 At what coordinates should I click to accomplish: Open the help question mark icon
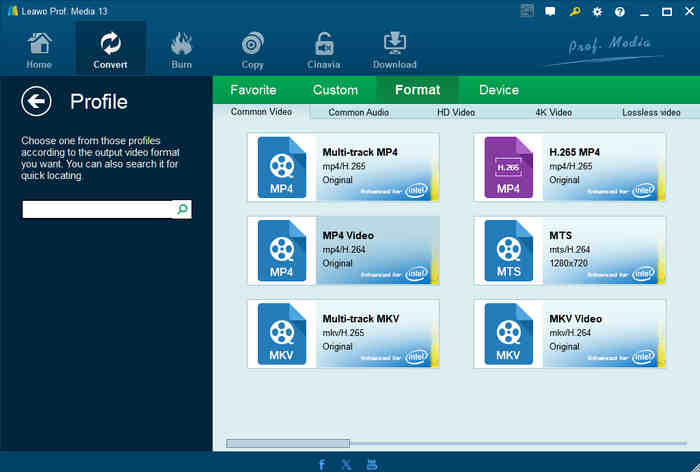point(620,12)
